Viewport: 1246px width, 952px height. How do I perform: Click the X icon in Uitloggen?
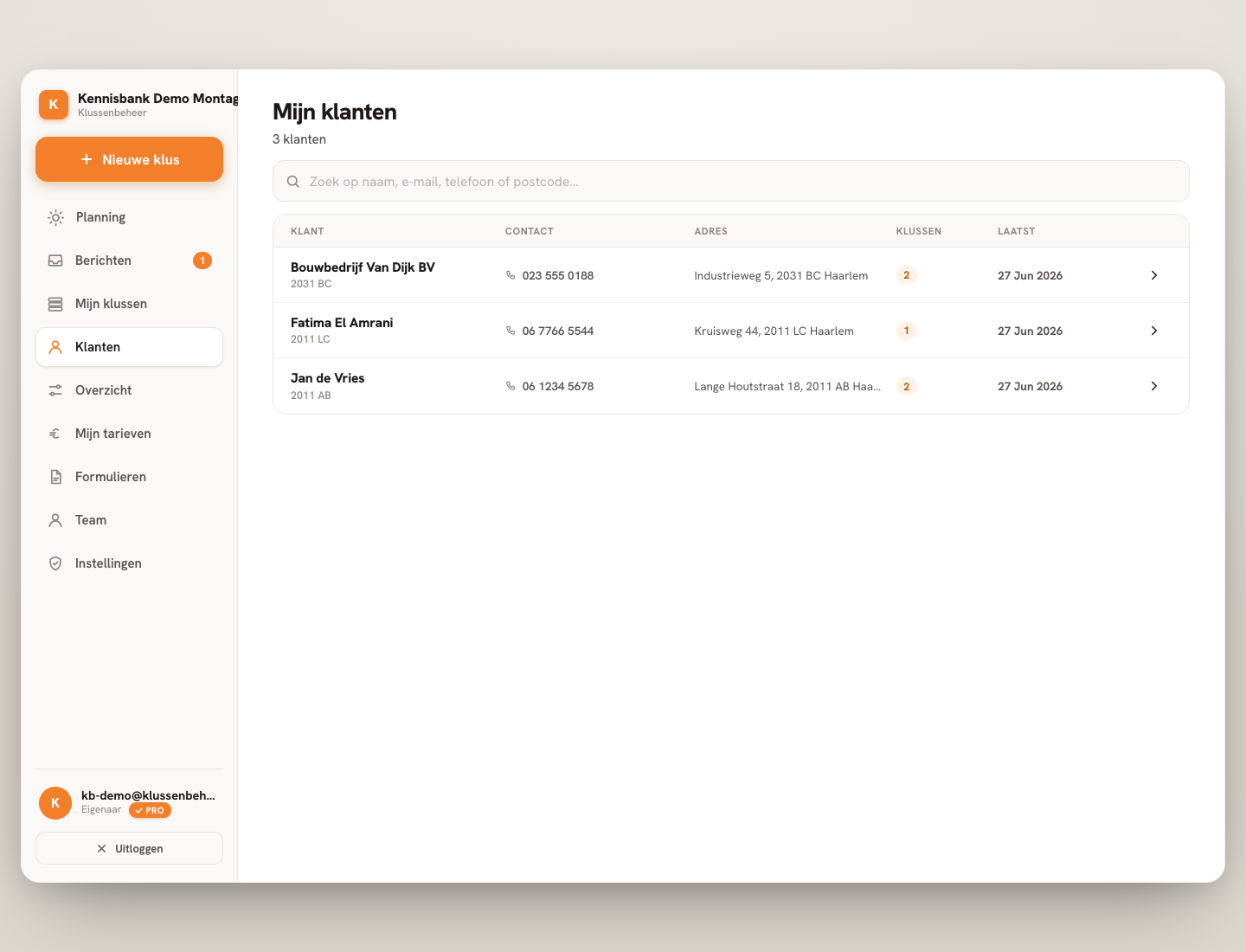pos(101,849)
